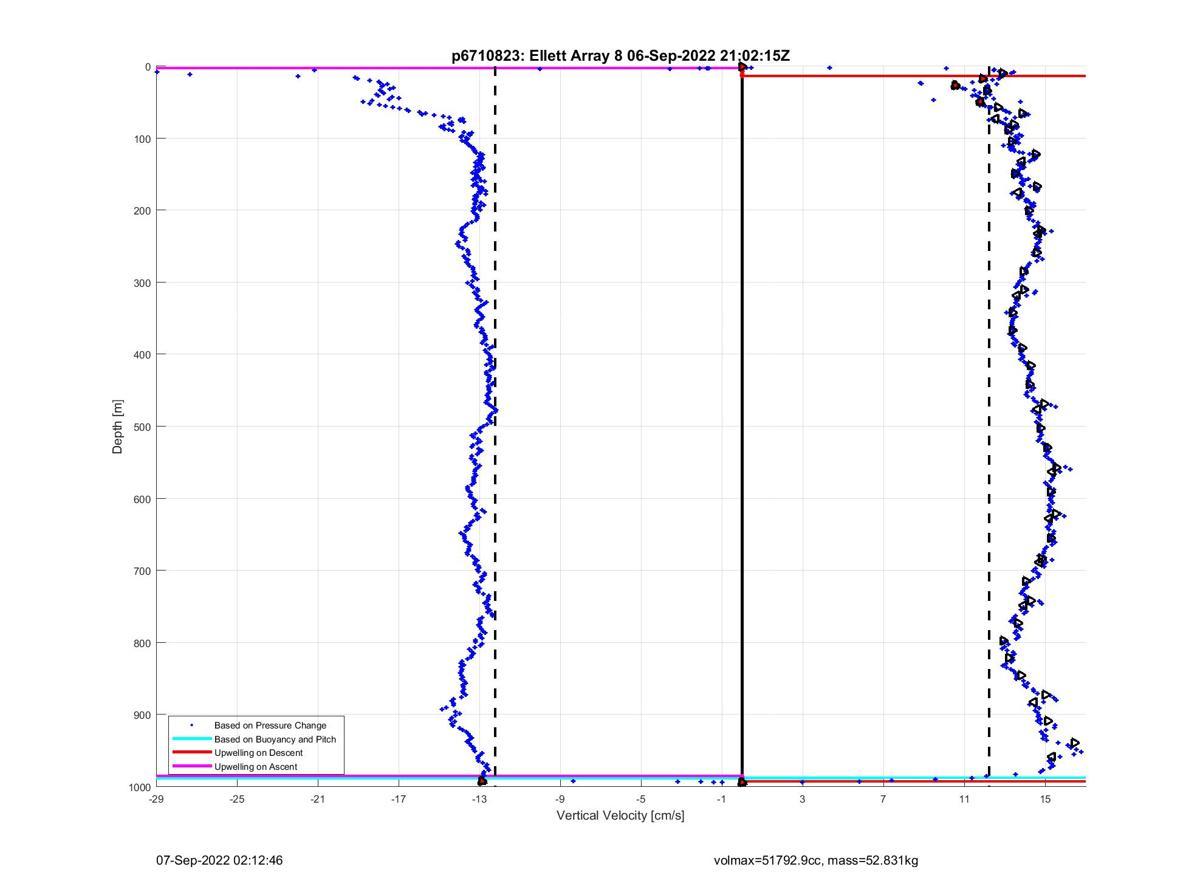Click legend entry "Upwelling on Ascent"
This screenshot has width=1200, height=885.
tap(256, 767)
